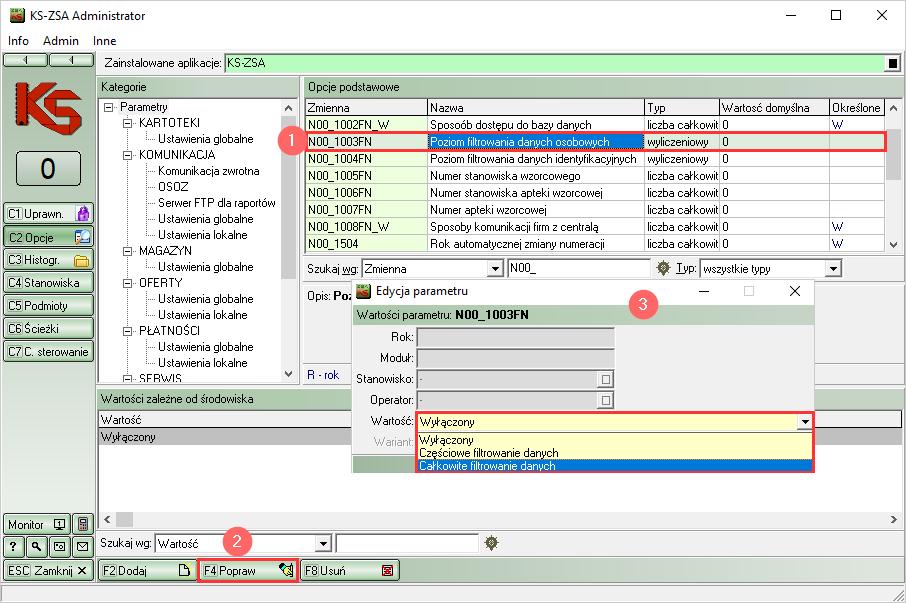The image size is (906, 603).
Task: Click the magnifier search icon button
Action: pyautogui.click(x=36, y=546)
